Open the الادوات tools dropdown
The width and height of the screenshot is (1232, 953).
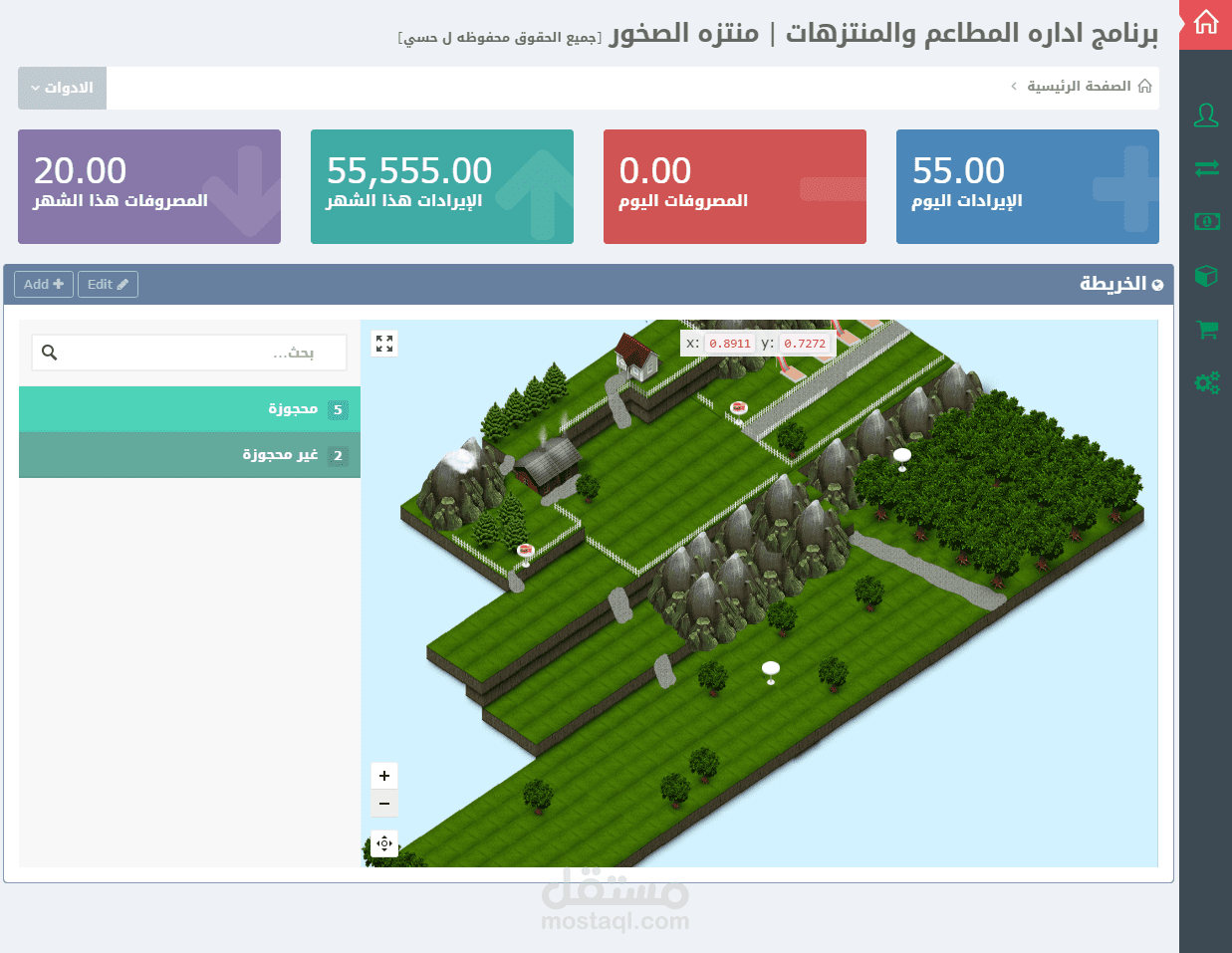(x=61, y=88)
